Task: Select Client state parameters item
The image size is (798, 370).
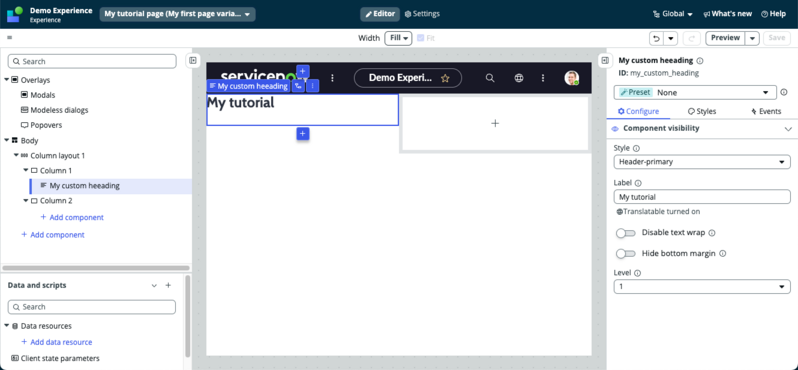Action: [x=55, y=358]
